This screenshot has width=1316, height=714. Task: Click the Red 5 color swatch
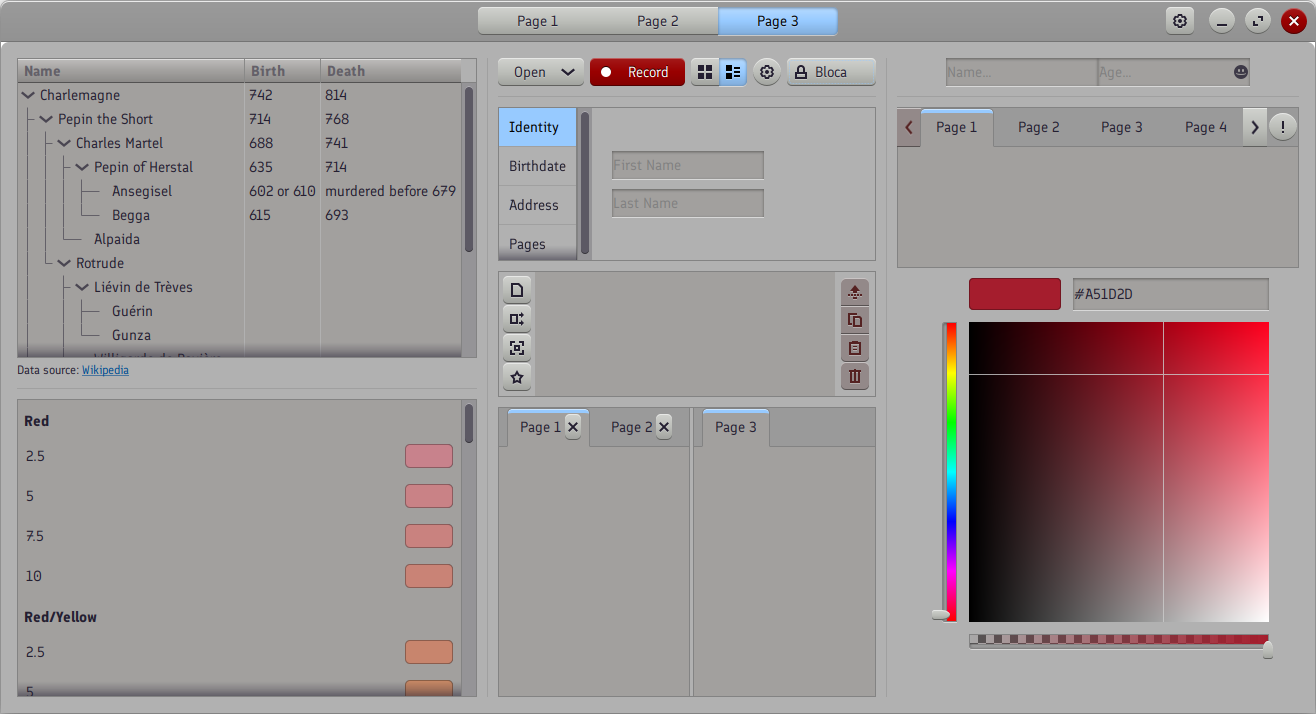click(429, 496)
